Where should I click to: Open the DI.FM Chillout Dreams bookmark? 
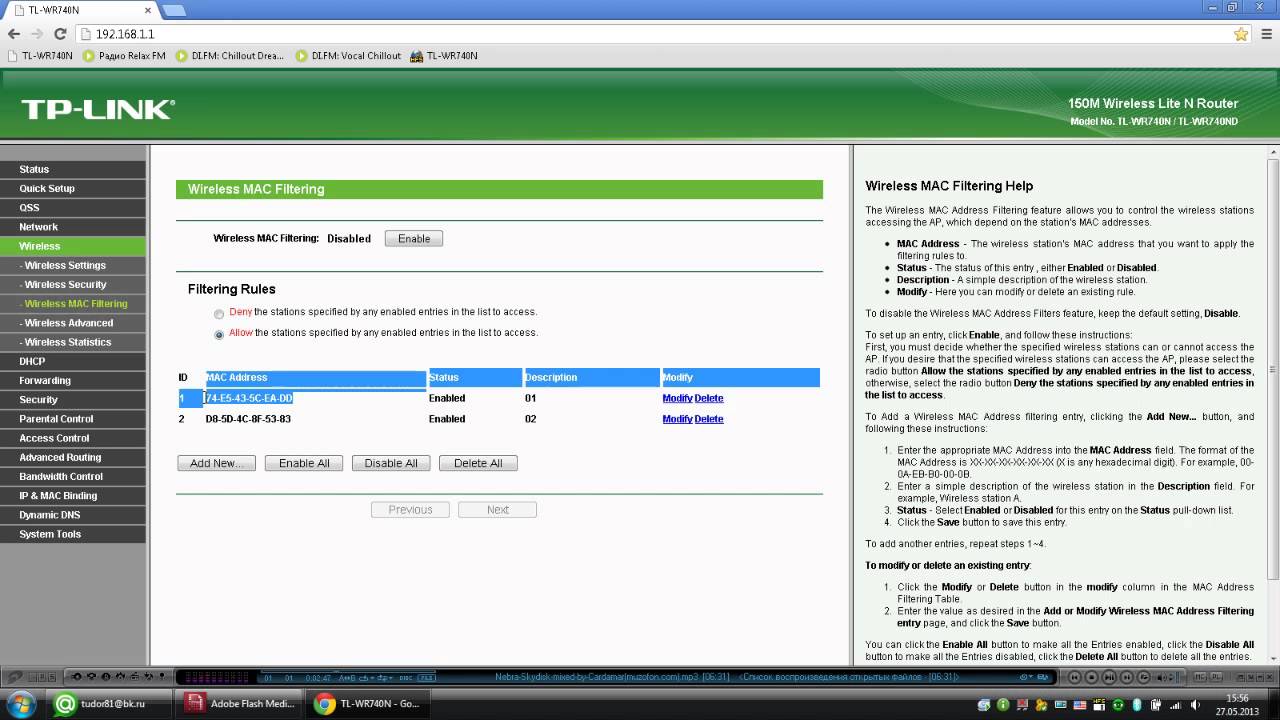coord(230,56)
